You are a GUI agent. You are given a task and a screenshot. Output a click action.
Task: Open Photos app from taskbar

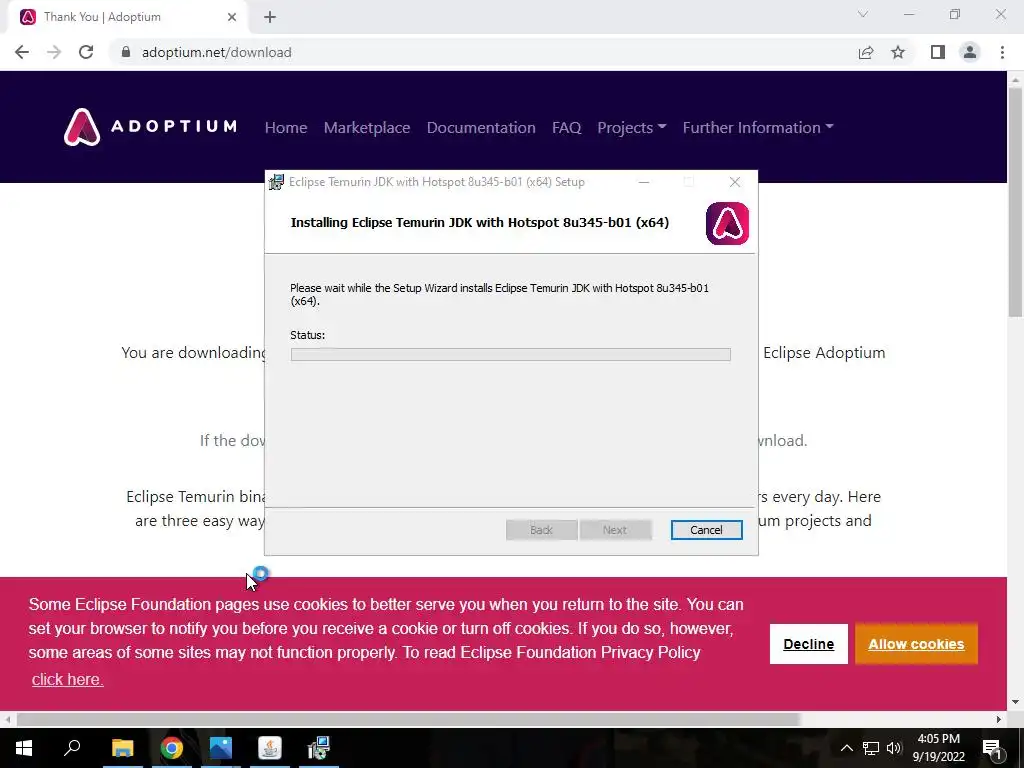221,748
